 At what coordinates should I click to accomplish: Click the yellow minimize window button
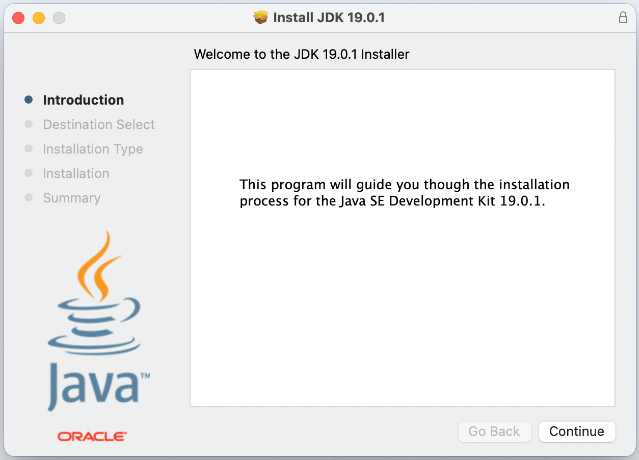[39, 18]
